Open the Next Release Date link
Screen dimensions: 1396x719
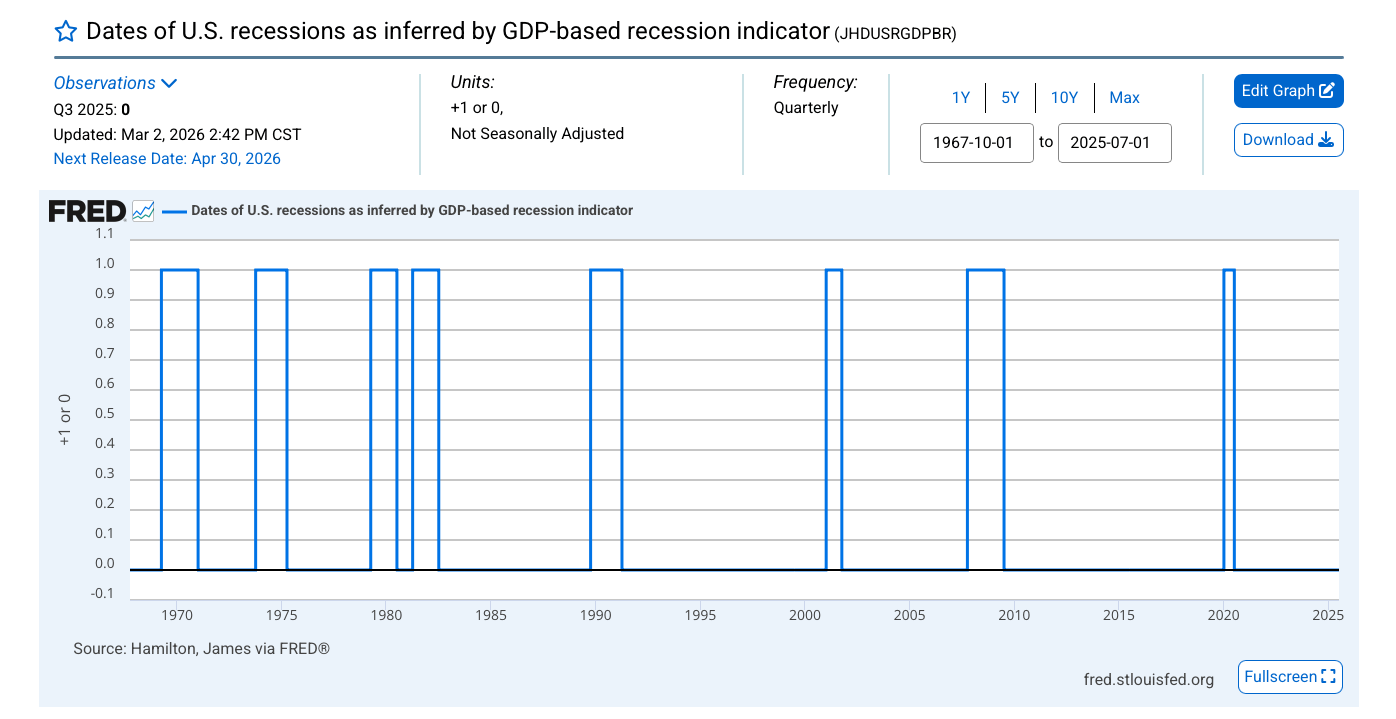click(167, 158)
